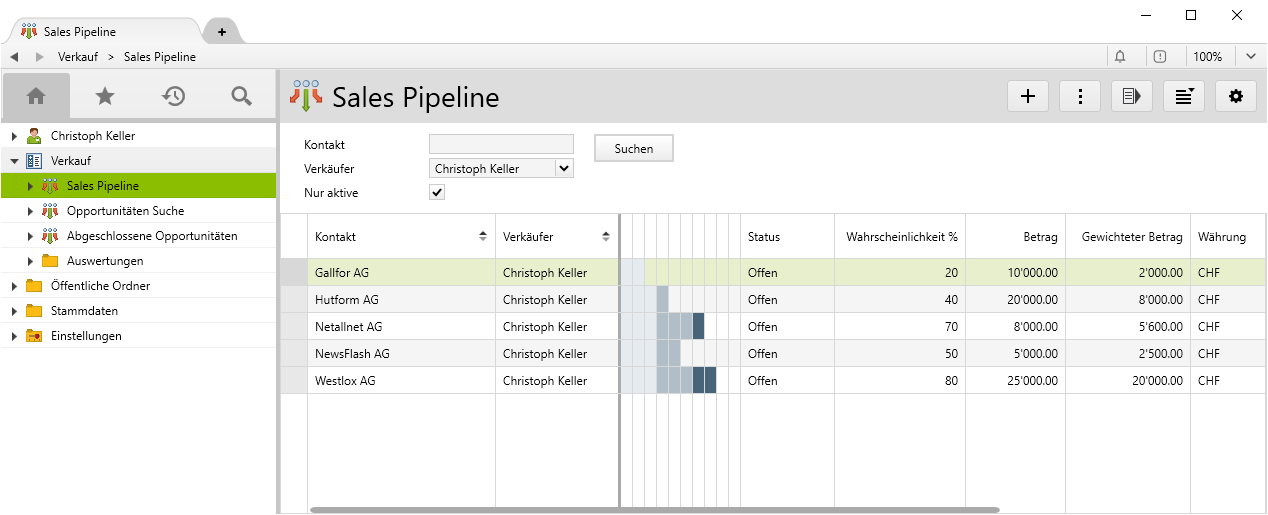Click the Kontakt search input field
Viewport: 1268px width, 515px height.
click(501, 145)
